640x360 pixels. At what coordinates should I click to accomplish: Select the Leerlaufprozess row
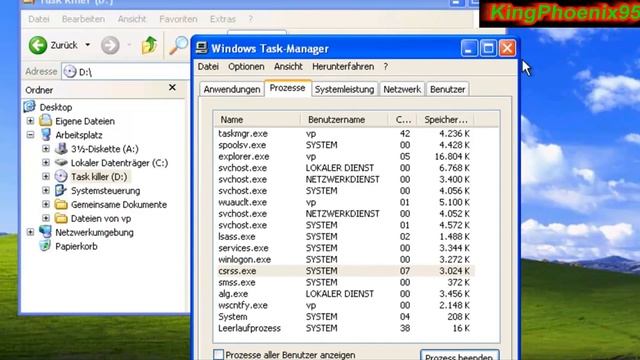[x=344, y=328]
